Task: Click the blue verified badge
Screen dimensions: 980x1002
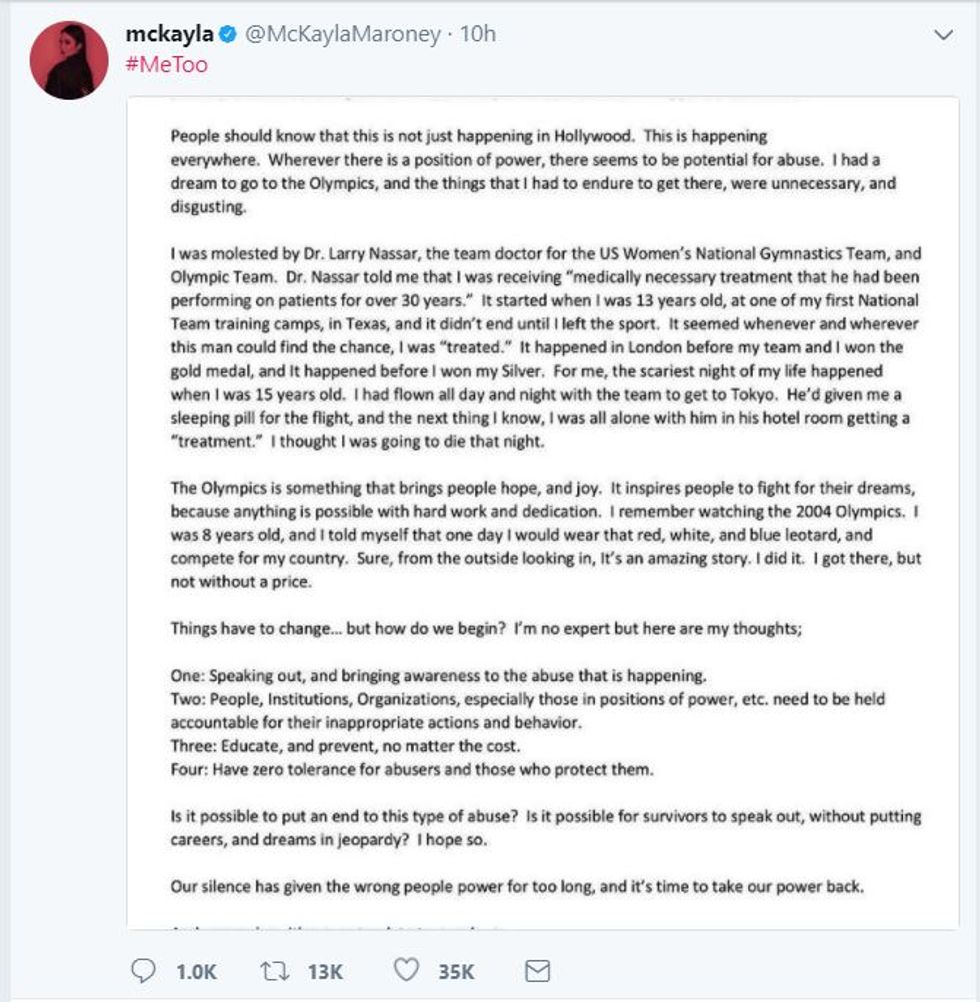Action: pyautogui.click(x=228, y=35)
